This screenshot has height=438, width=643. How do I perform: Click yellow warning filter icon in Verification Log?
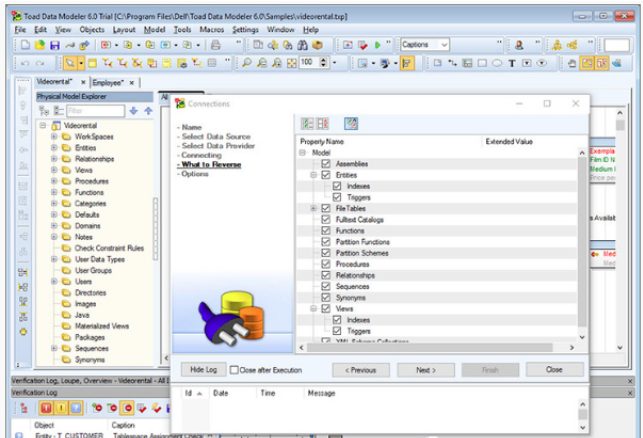61,408
